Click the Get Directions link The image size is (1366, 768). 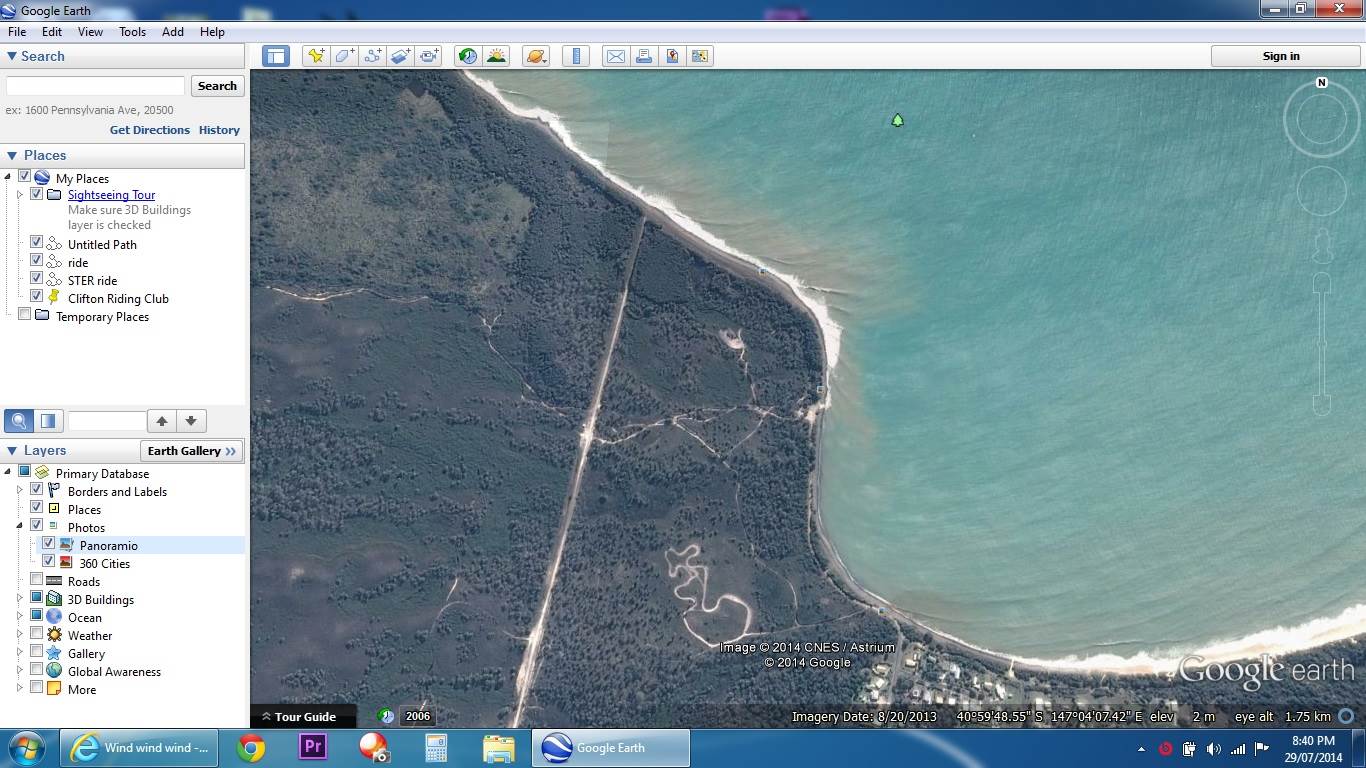point(149,130)
